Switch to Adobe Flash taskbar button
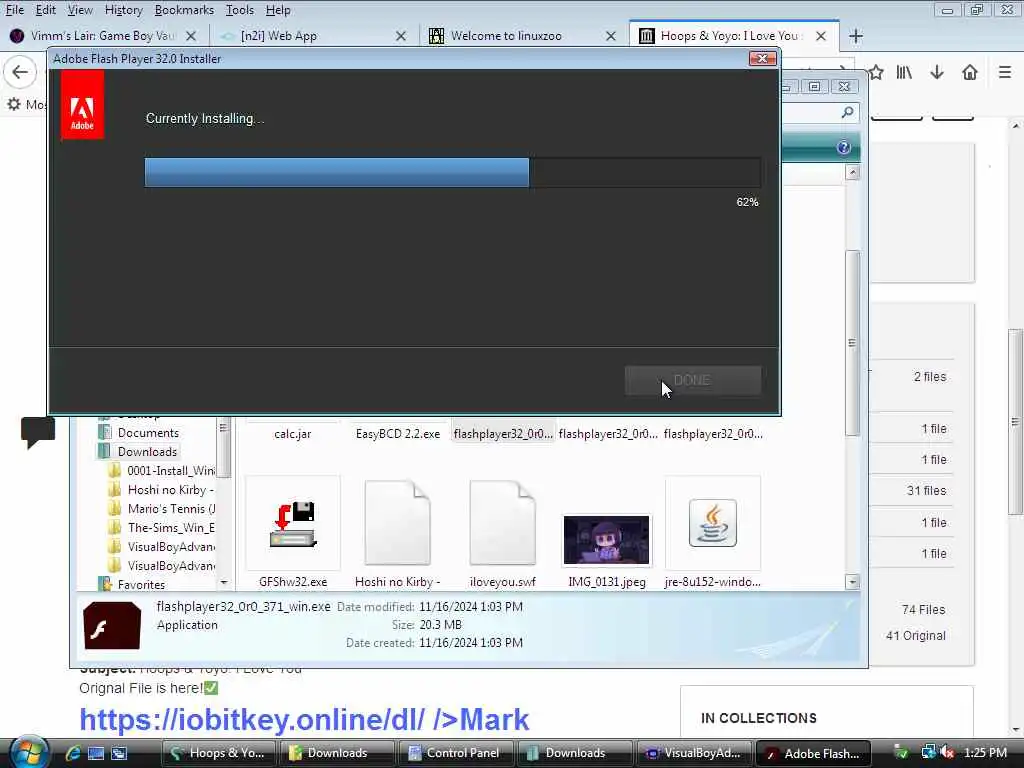 click(813, 753)
